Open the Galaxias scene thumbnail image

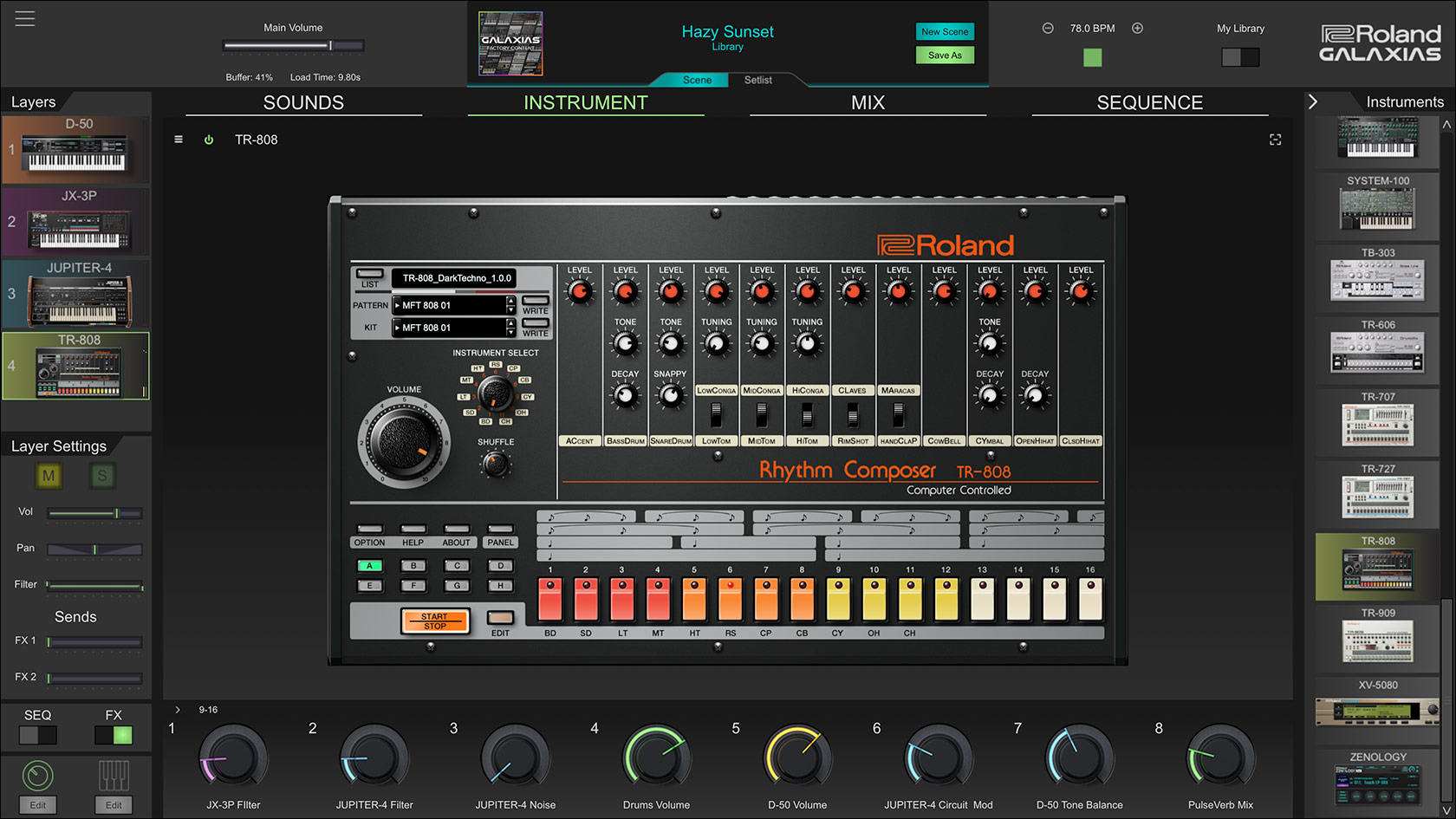[511, 43]
